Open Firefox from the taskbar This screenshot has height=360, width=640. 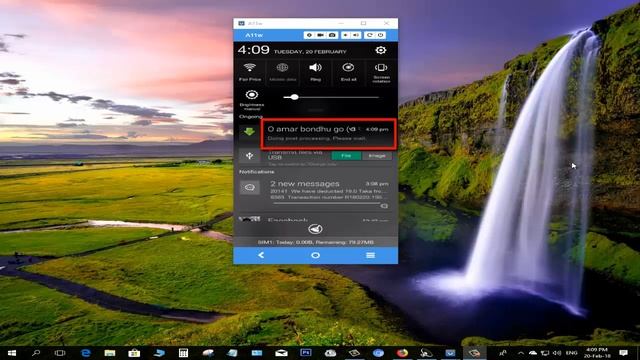pos(402,353)
